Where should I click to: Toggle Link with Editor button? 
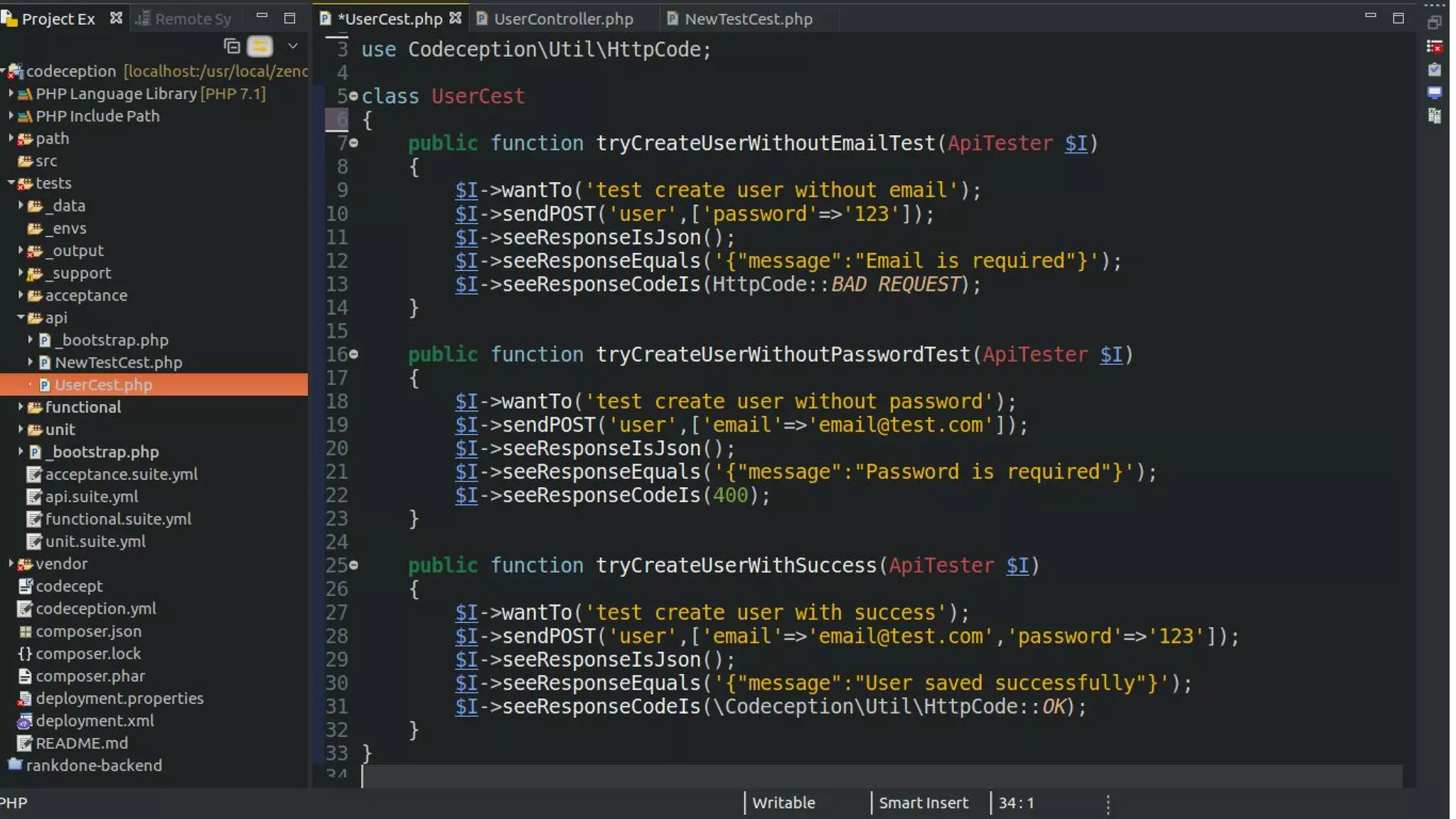tap(260, 46)
